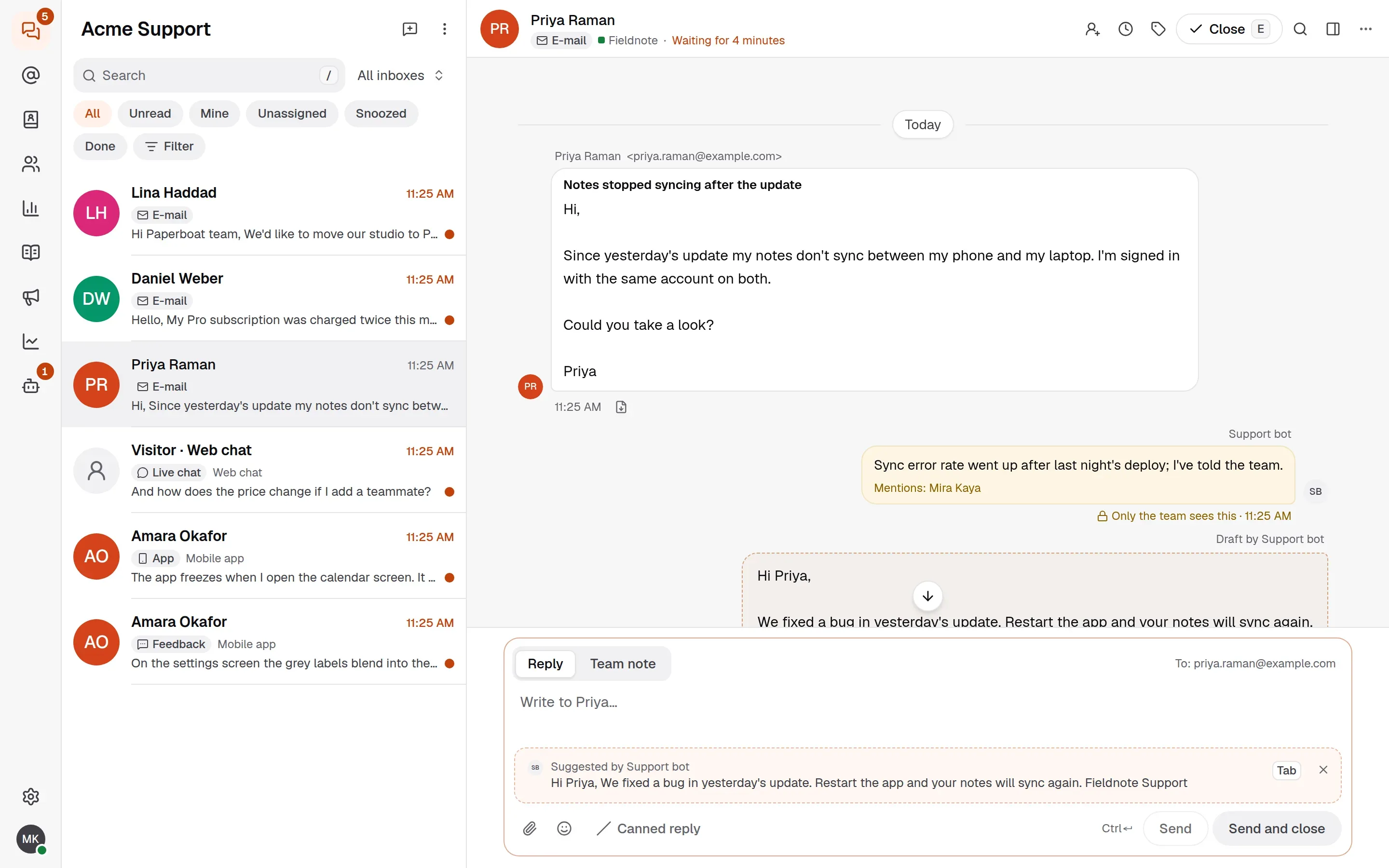This screenshot has height=868, width=1389.
Task: Attach a file with the paperclip icon
Action: (530, 828)
